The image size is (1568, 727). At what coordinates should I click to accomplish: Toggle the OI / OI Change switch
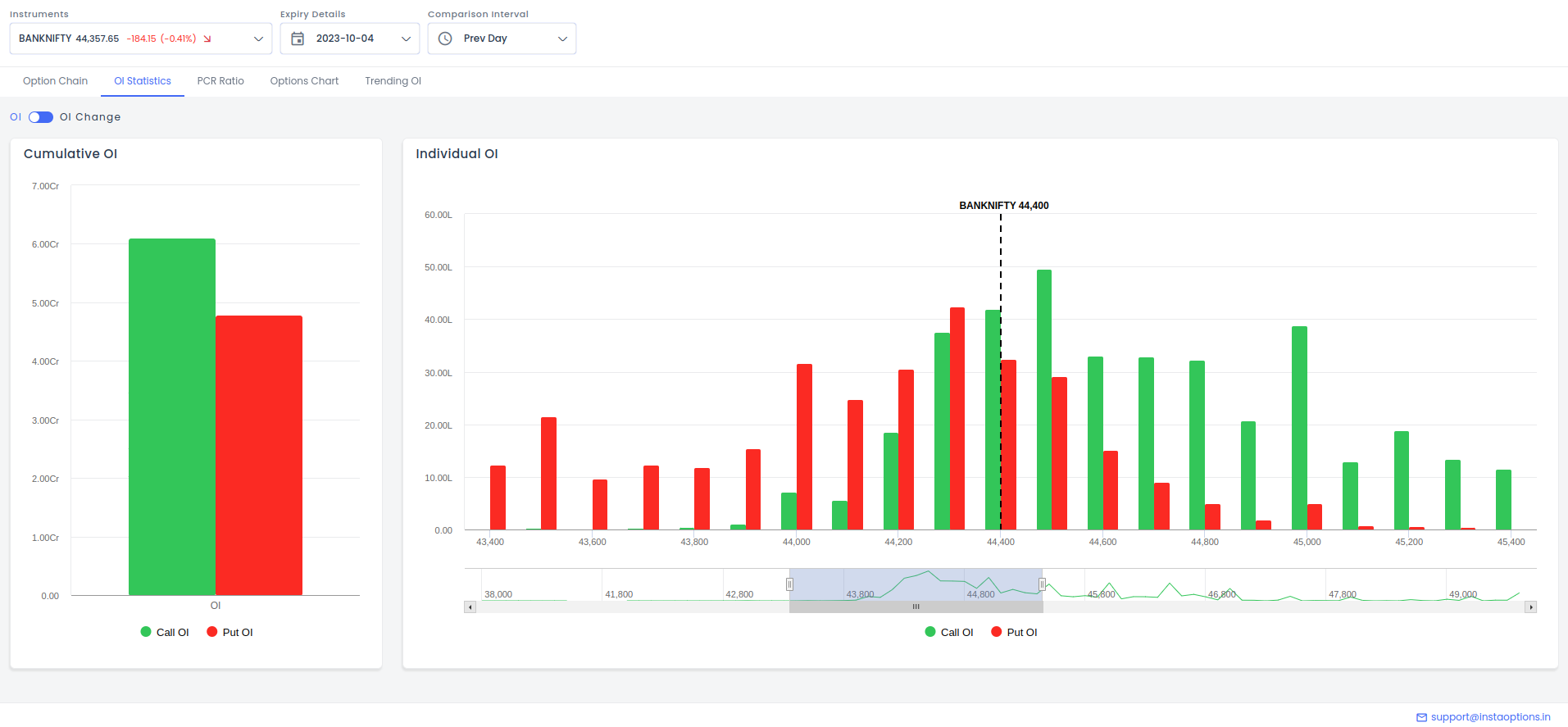pos(41,117)
